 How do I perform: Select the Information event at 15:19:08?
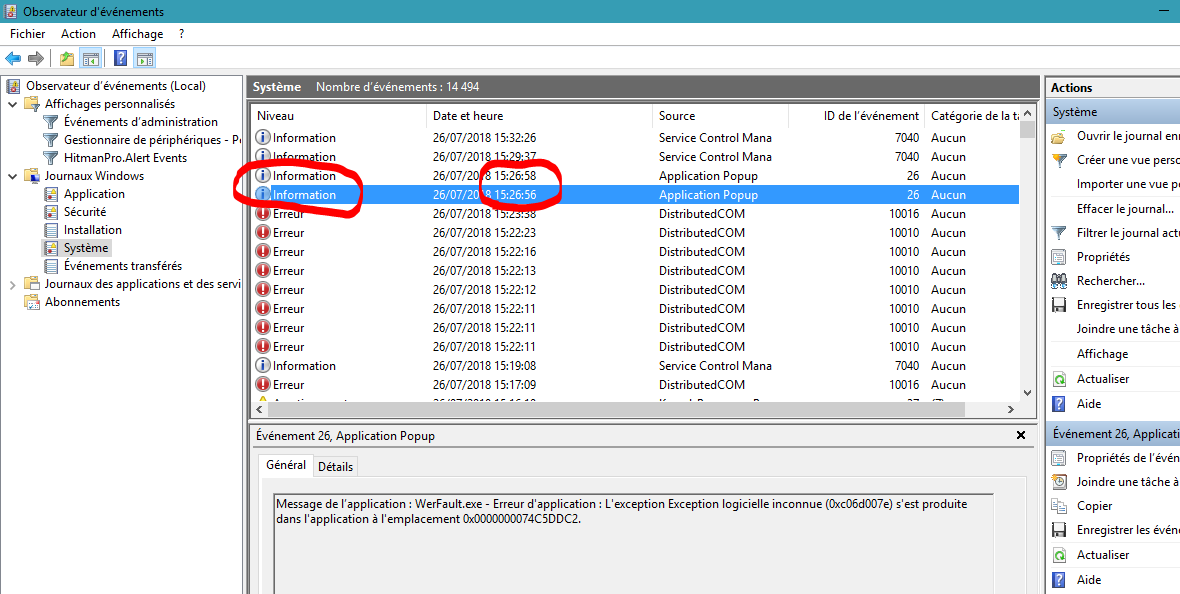point(636,366)
